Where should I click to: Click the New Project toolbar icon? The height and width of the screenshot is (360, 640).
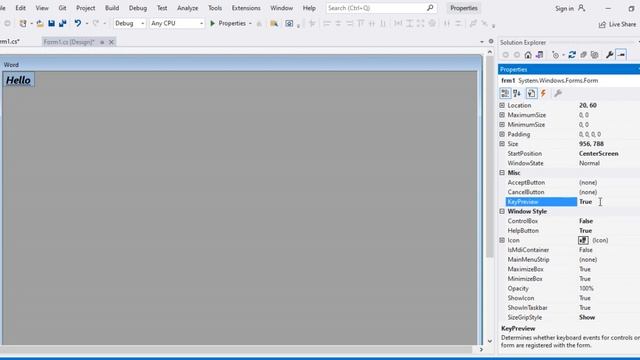point(23,24)
